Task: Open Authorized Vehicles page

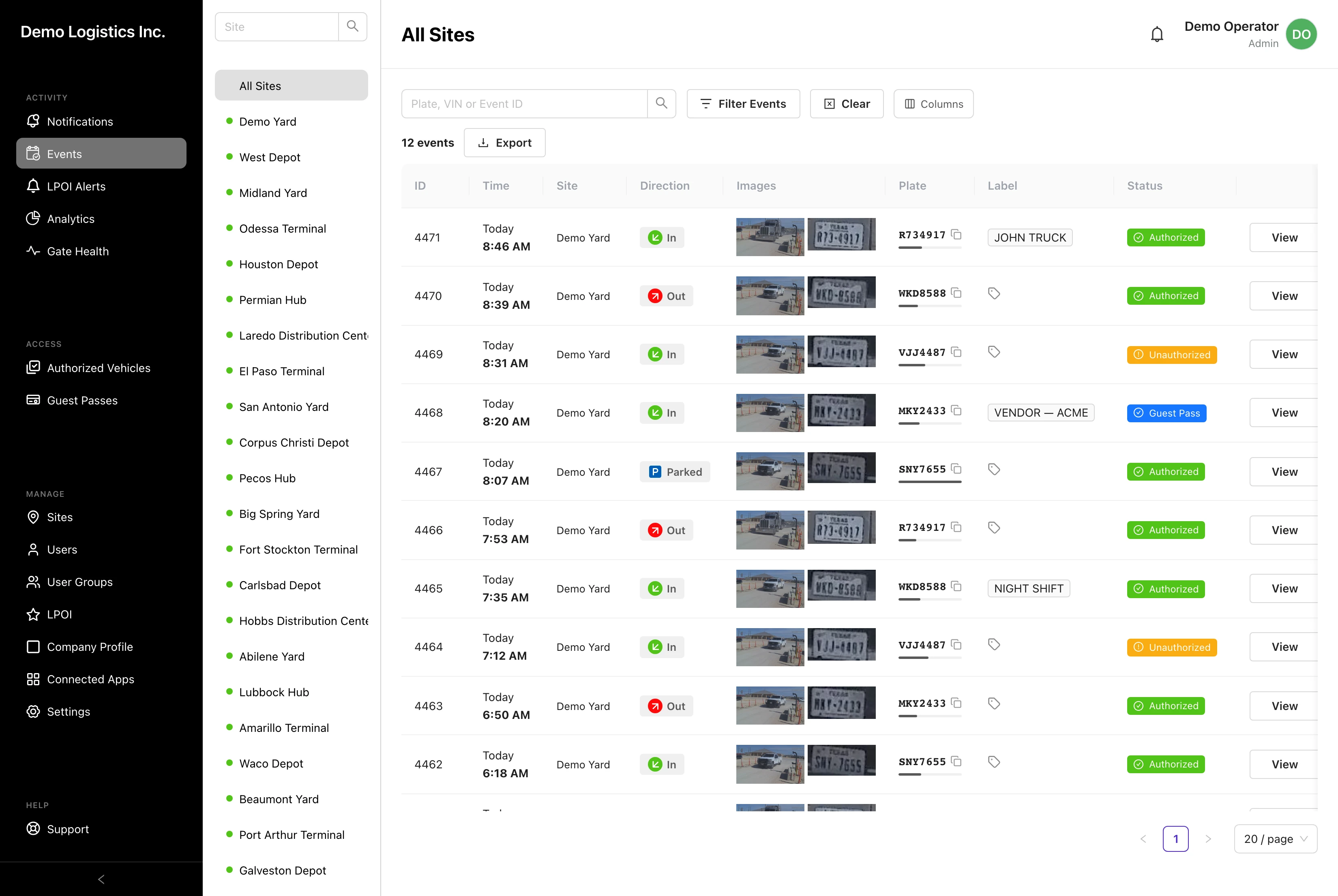Action: tap(101, 368)
